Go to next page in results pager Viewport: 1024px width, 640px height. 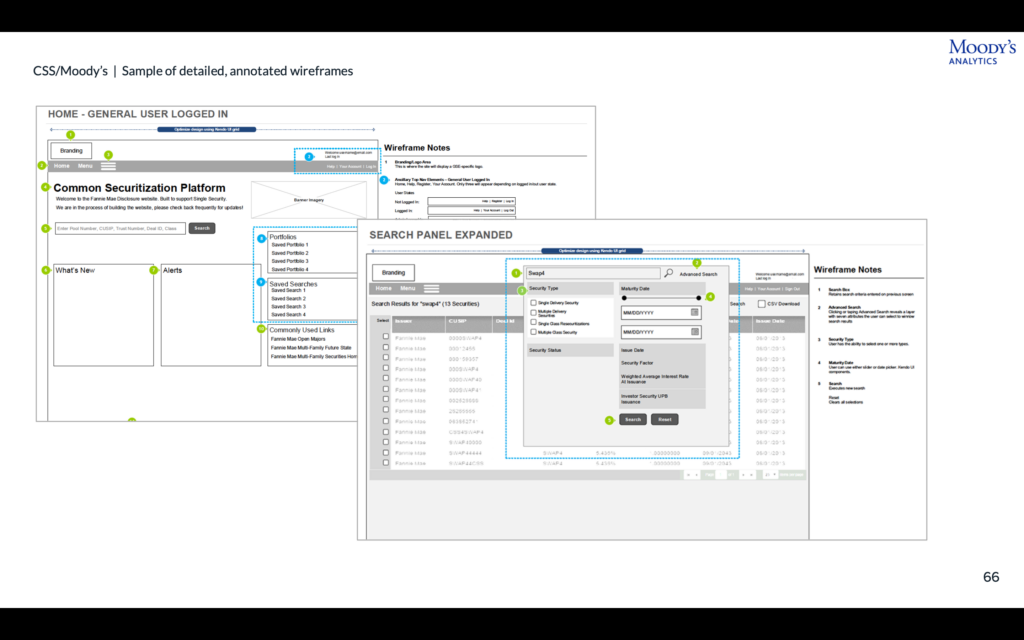pyautogui.click(x=743, y=475)
